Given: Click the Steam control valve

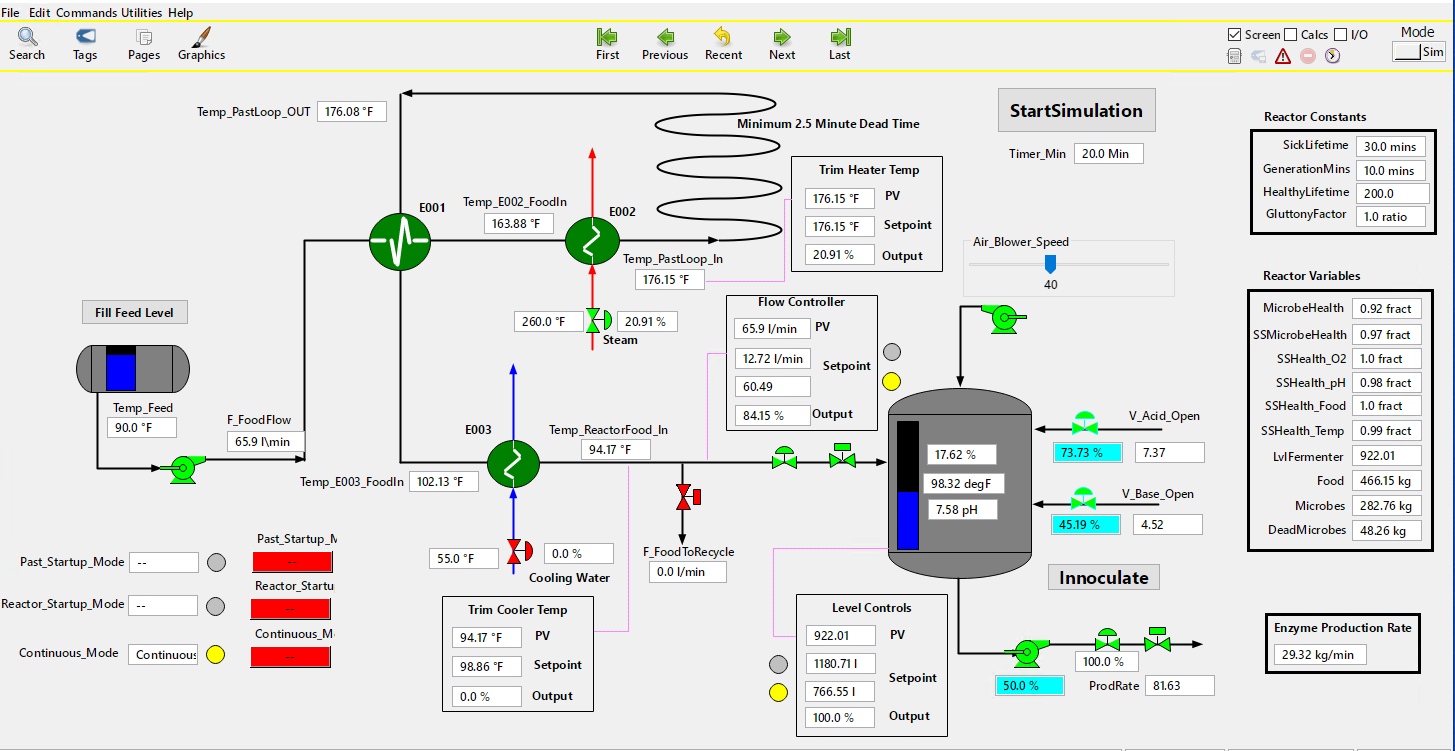Looking at the screenshot, I should pos(599,321).
